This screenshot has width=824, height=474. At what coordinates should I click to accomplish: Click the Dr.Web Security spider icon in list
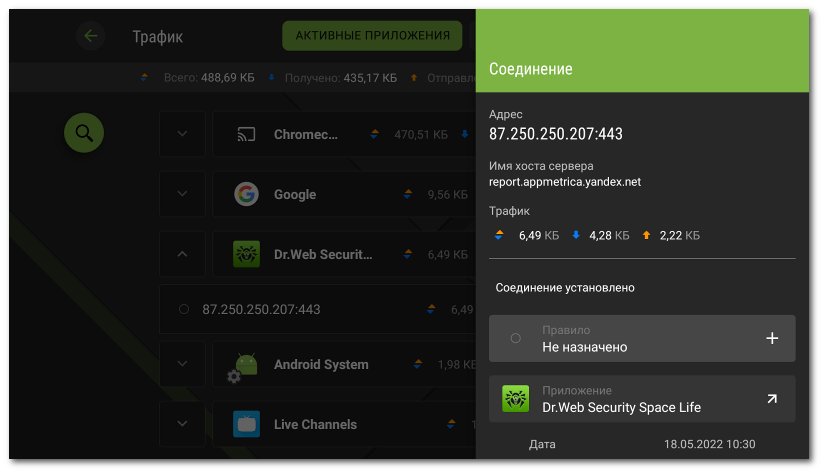point(246,254)
